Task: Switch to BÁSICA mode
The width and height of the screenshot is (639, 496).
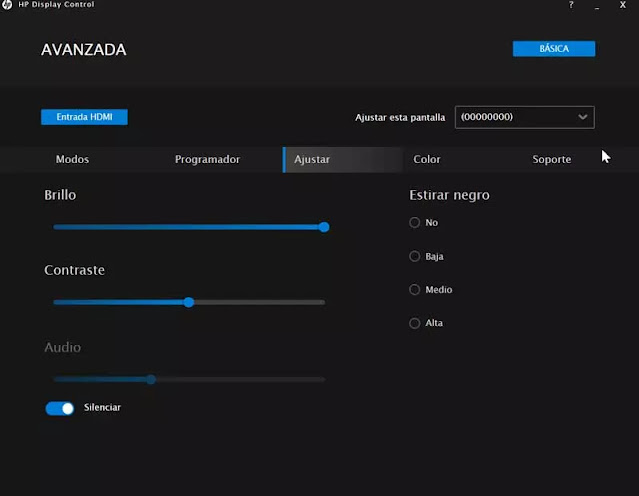Action: [554, 49]
